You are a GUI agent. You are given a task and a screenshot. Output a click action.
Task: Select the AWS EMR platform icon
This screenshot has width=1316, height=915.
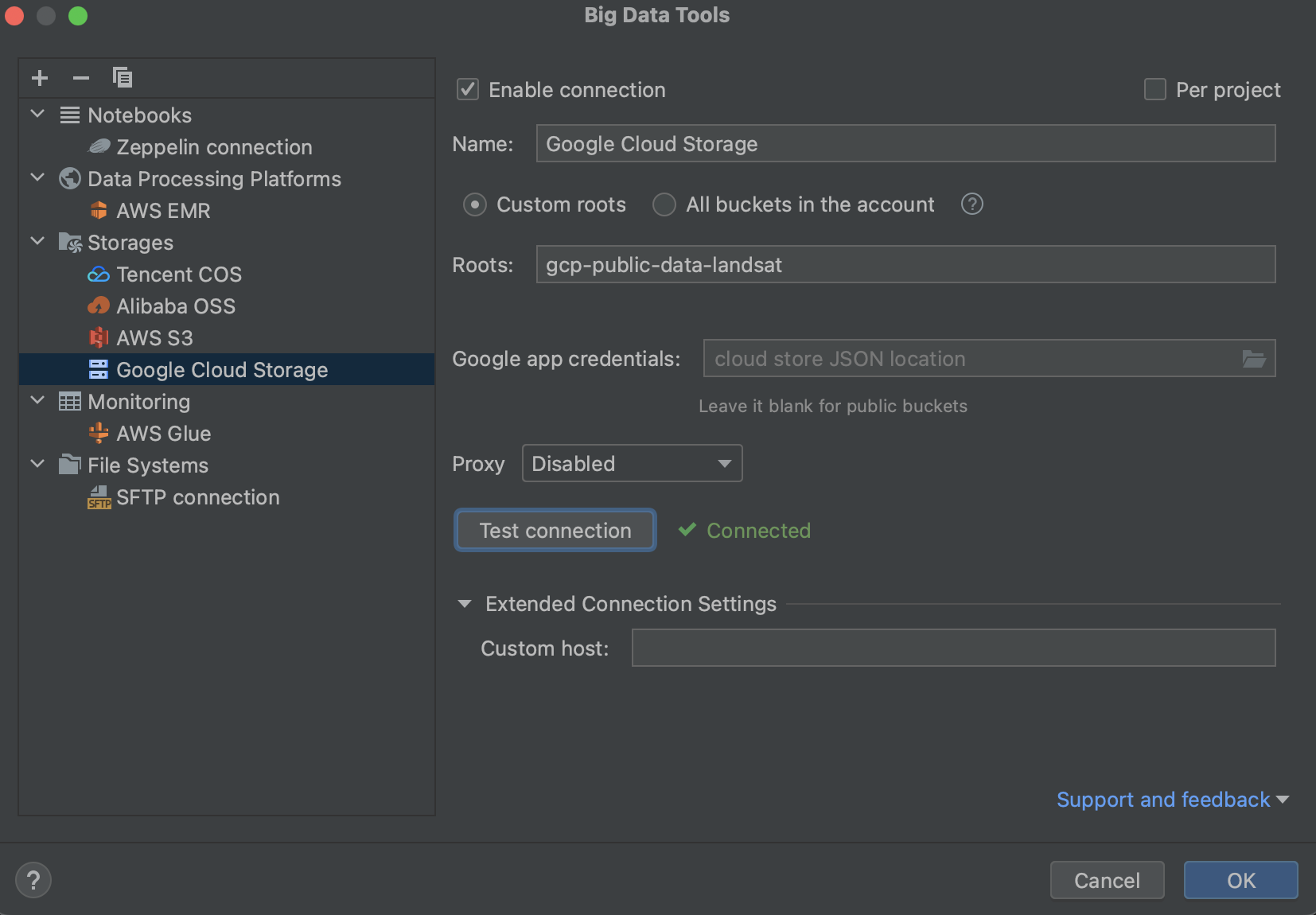point(99,210)
